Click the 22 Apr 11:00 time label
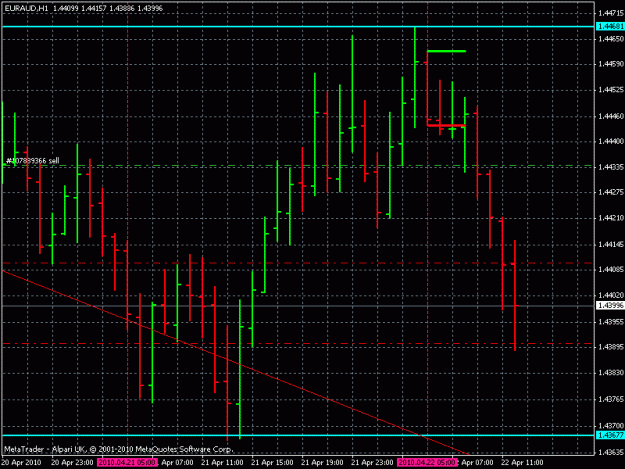The height and width of the screenshot is (469, 625). coord(522,462)
